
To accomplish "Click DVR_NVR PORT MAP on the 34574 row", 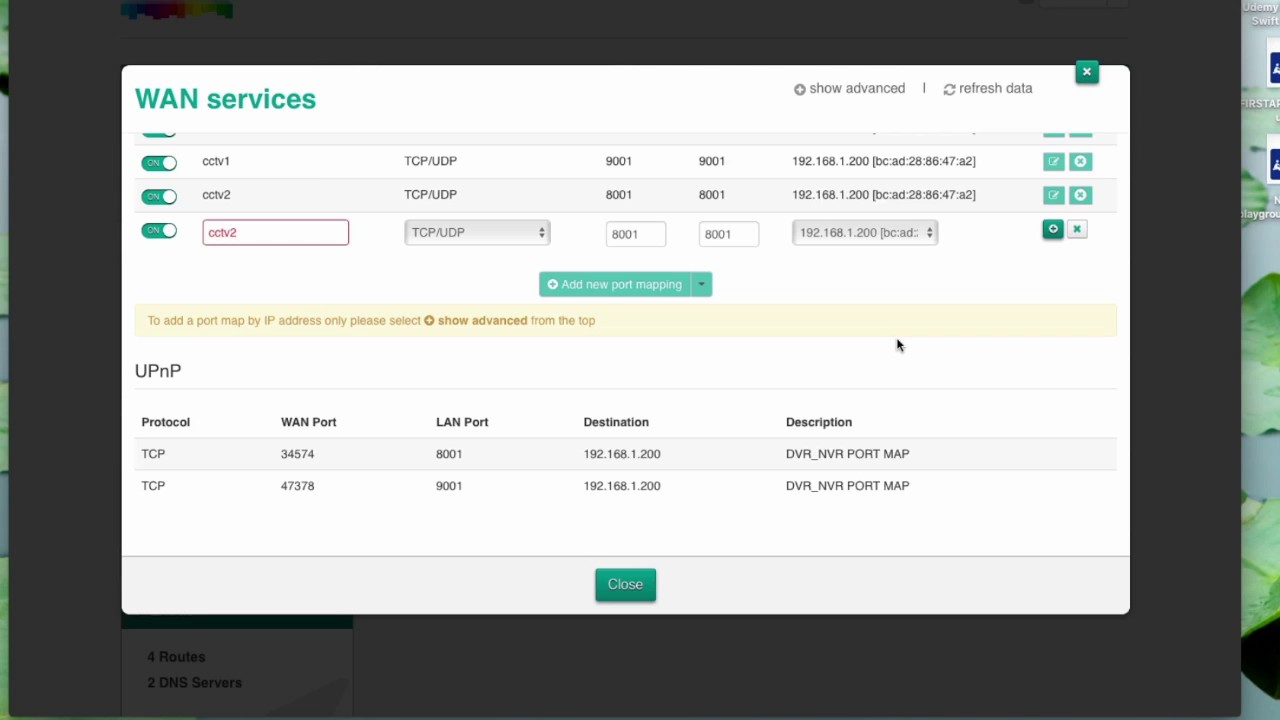I will 847,454.
